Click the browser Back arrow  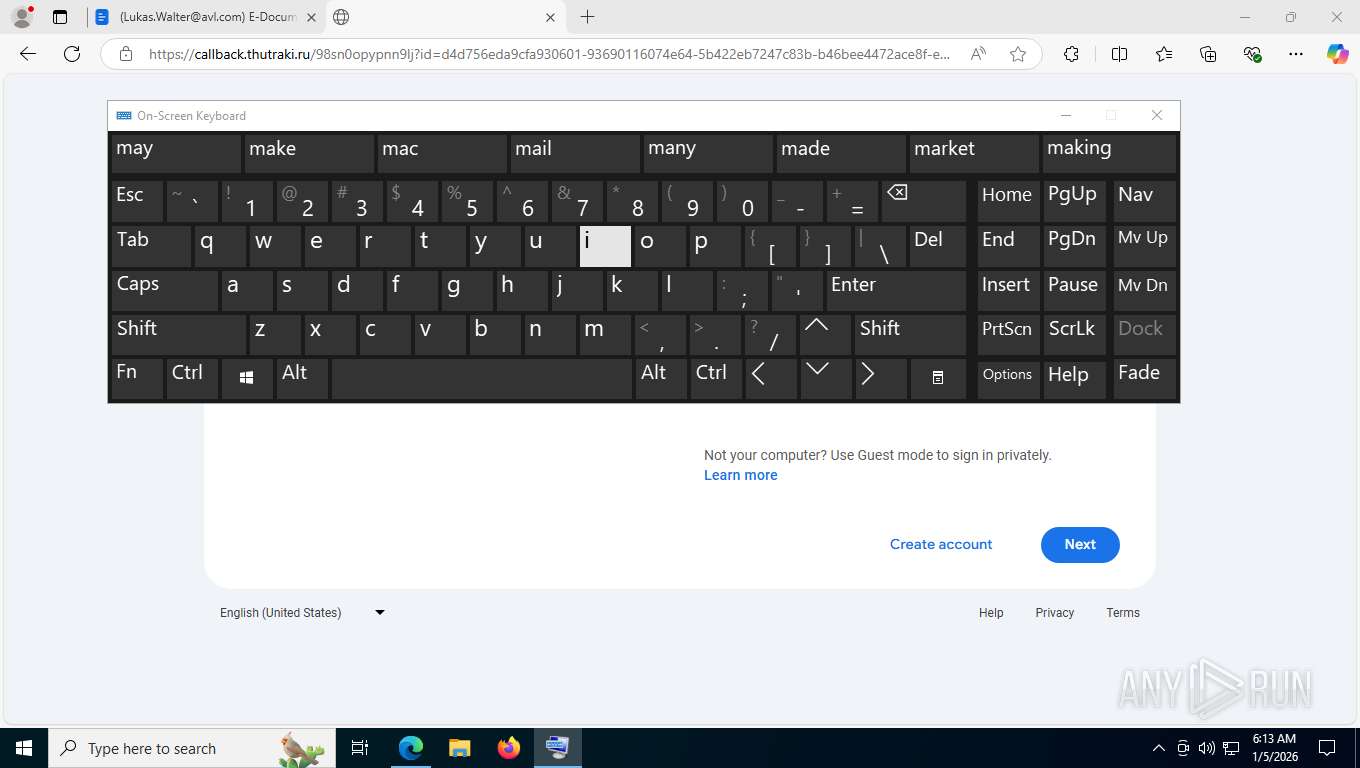pyautogui.click(x=28, y=54)
